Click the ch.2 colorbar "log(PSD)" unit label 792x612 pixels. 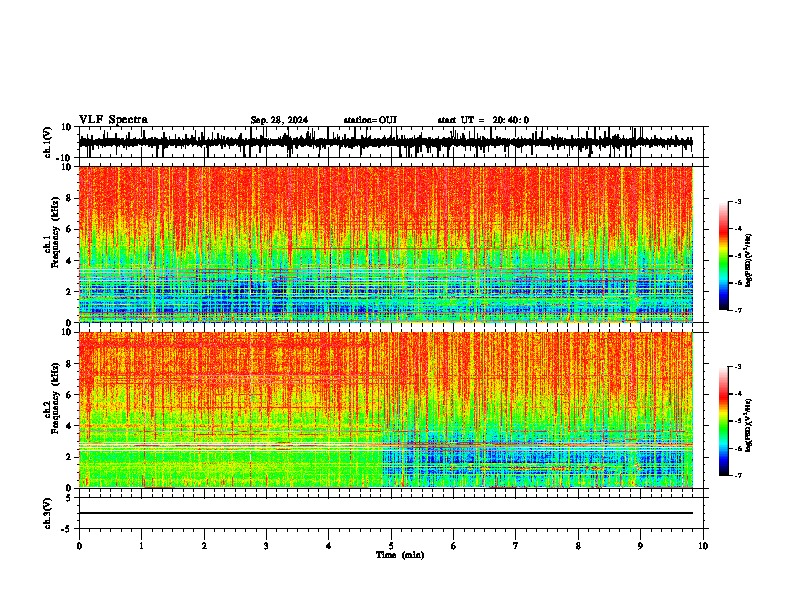point(749,425)
